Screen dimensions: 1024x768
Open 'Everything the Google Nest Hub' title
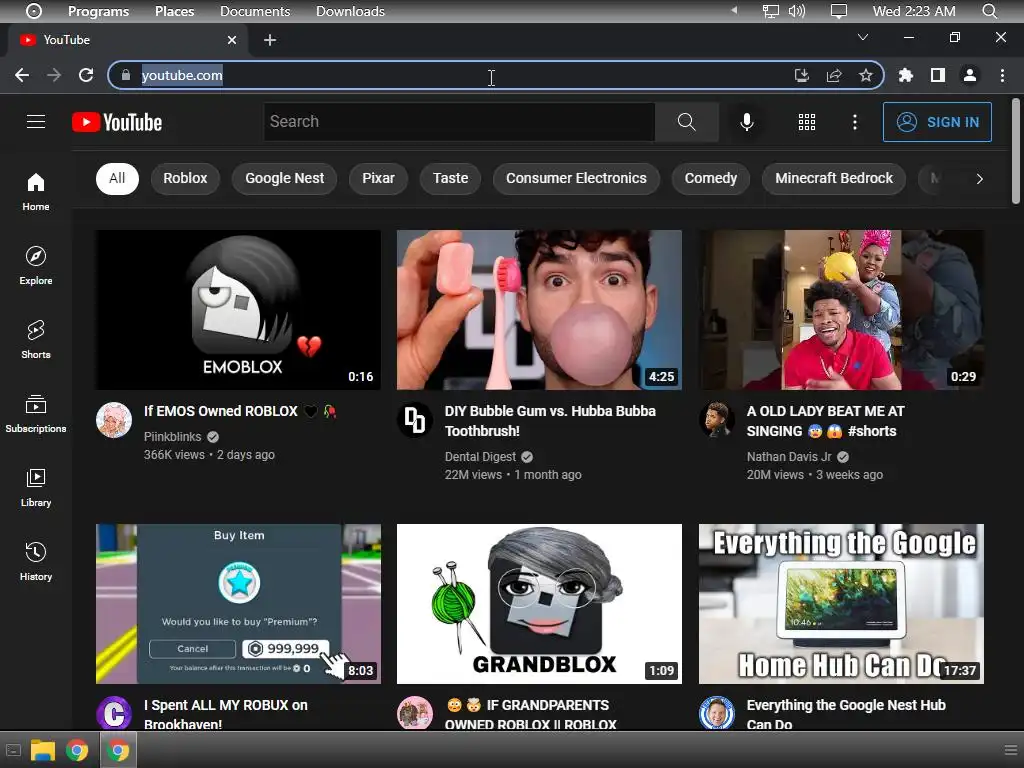tap(846, 714)
